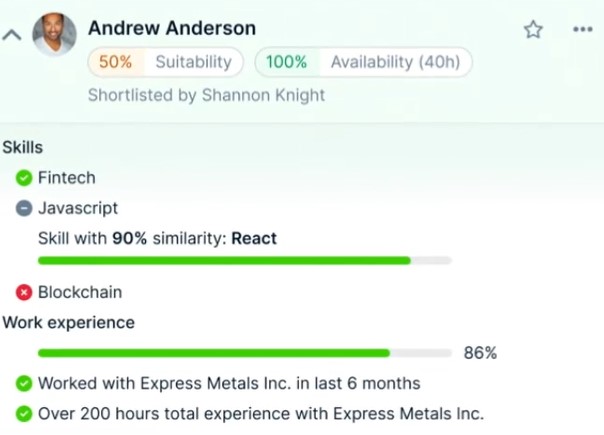604x435 pixels.
Task: Click the red X icon beside Blockchain
Action: tap(24, 293)
